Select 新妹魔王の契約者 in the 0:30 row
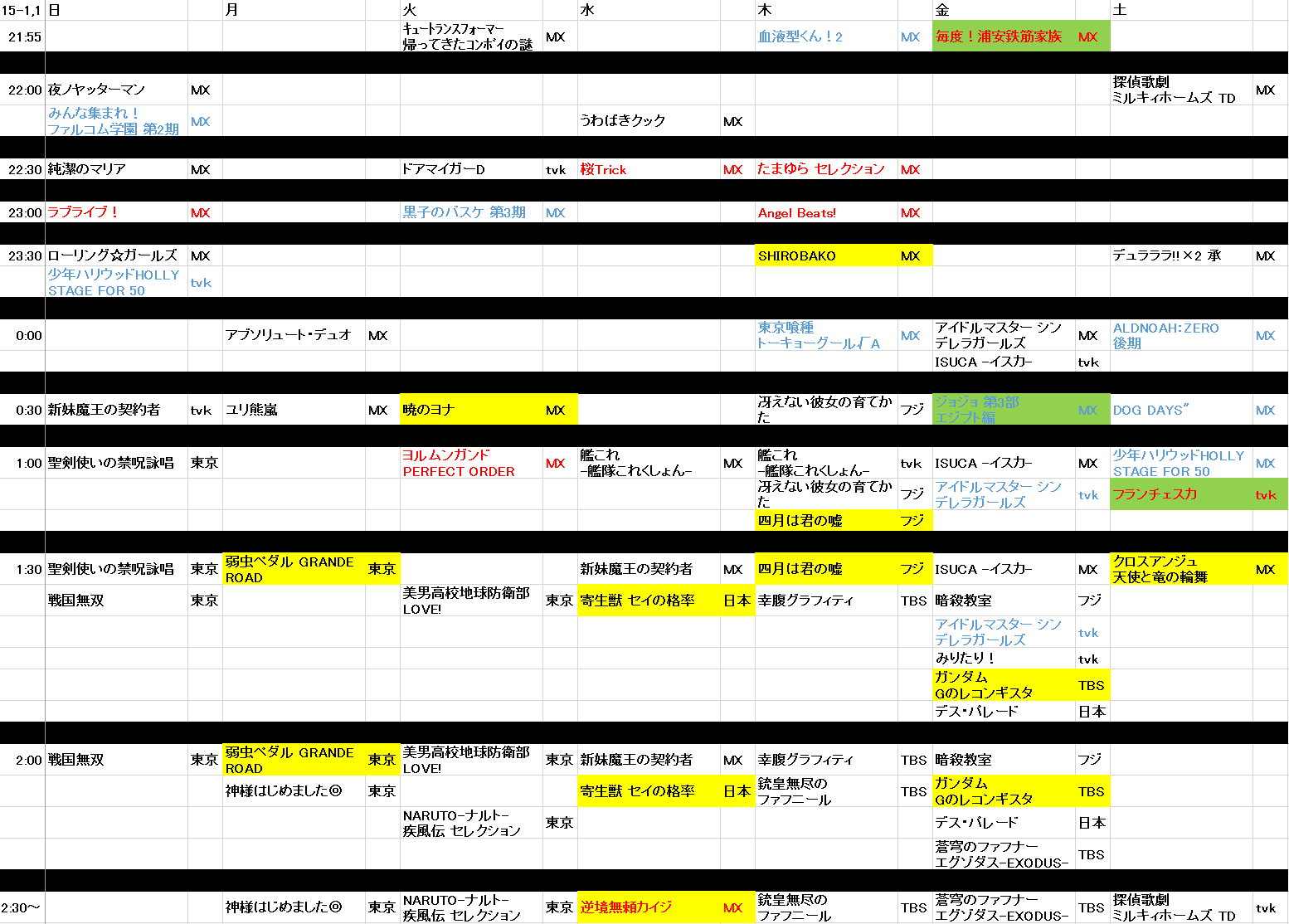1289x924 pixels. (x=117, y=410)
